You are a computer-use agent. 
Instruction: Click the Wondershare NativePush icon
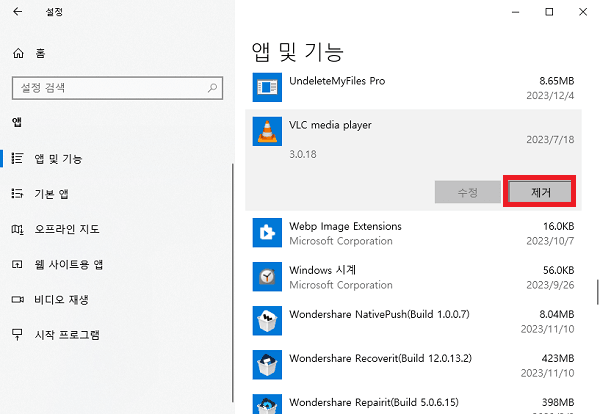(x=267, y=321)
